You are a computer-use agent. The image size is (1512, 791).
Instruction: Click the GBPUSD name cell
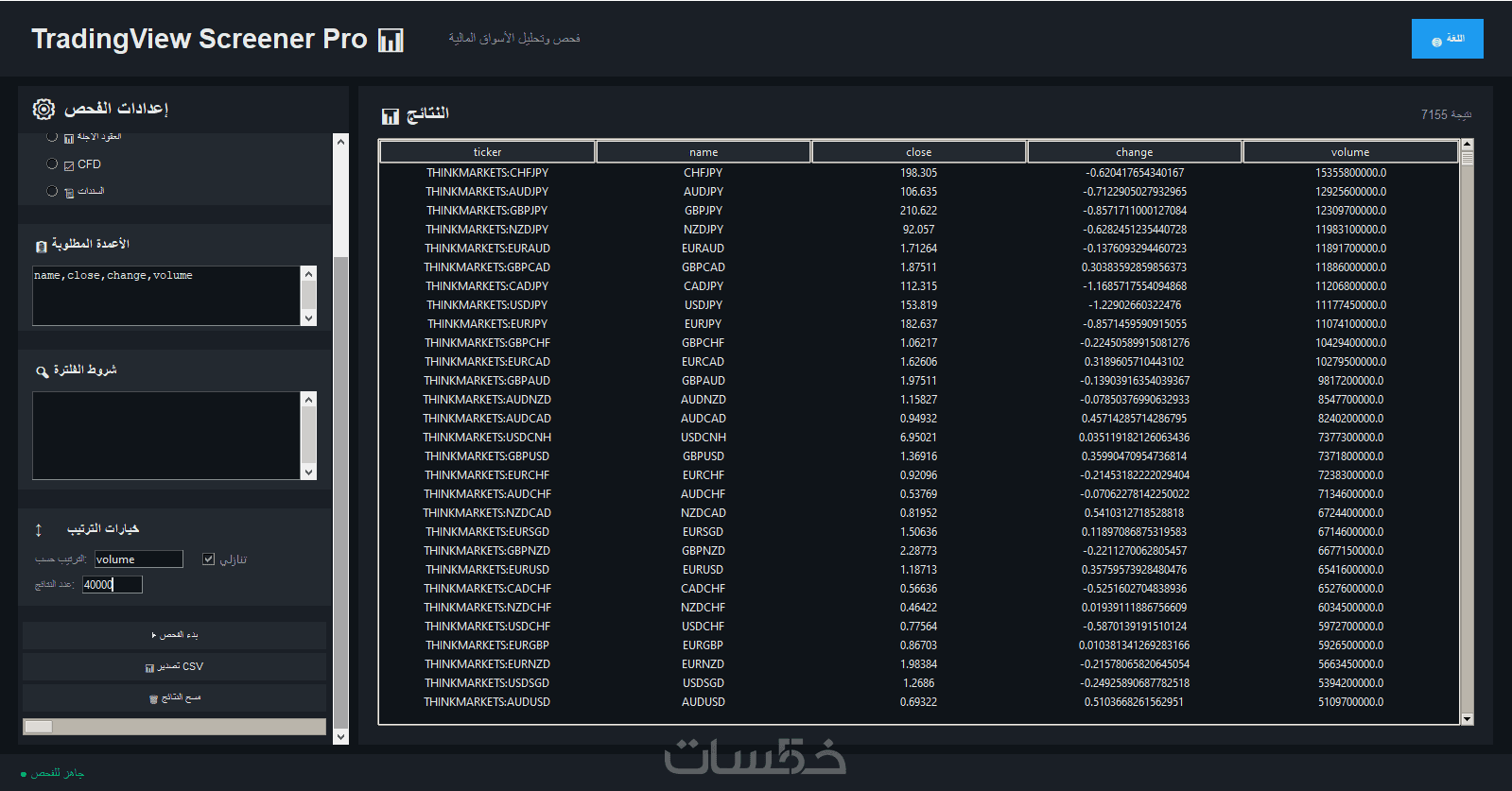(704, 456)
